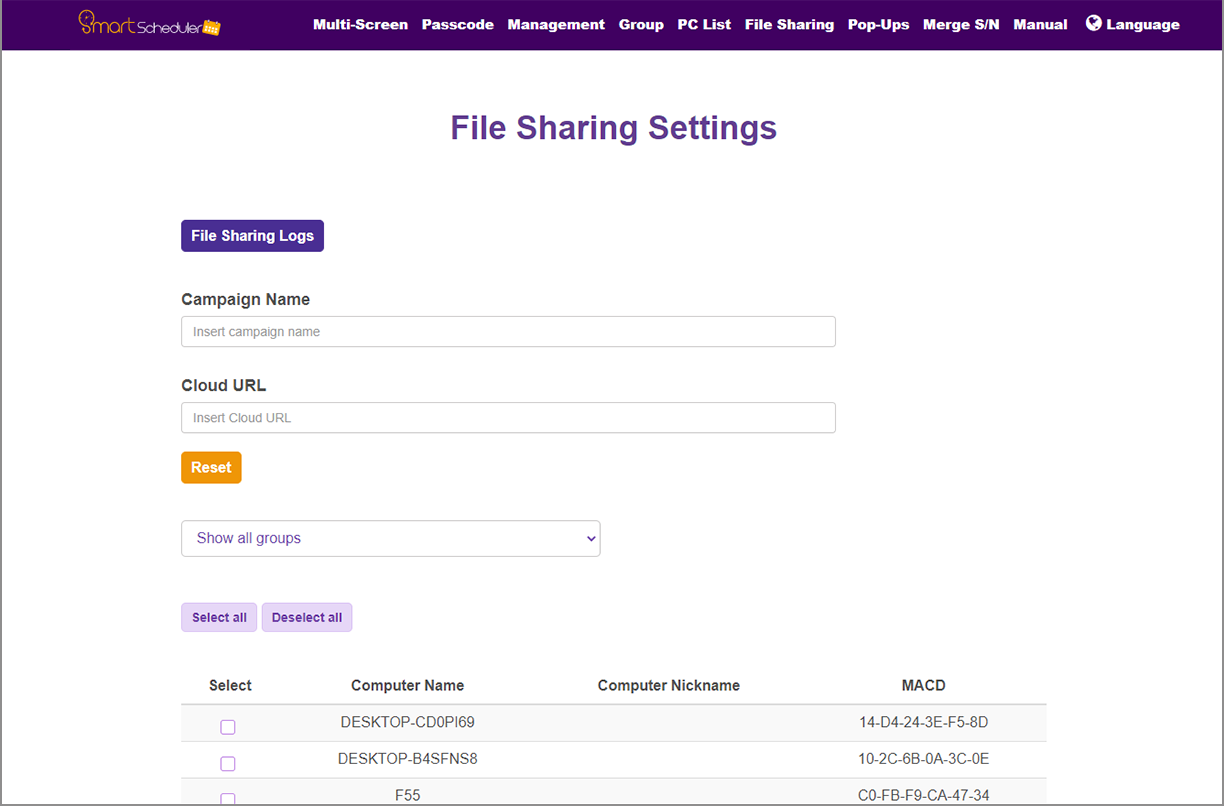This screenshot has width=1224, height=806.
Task: Open the Manual link
Action: [x=1040, y=24]
